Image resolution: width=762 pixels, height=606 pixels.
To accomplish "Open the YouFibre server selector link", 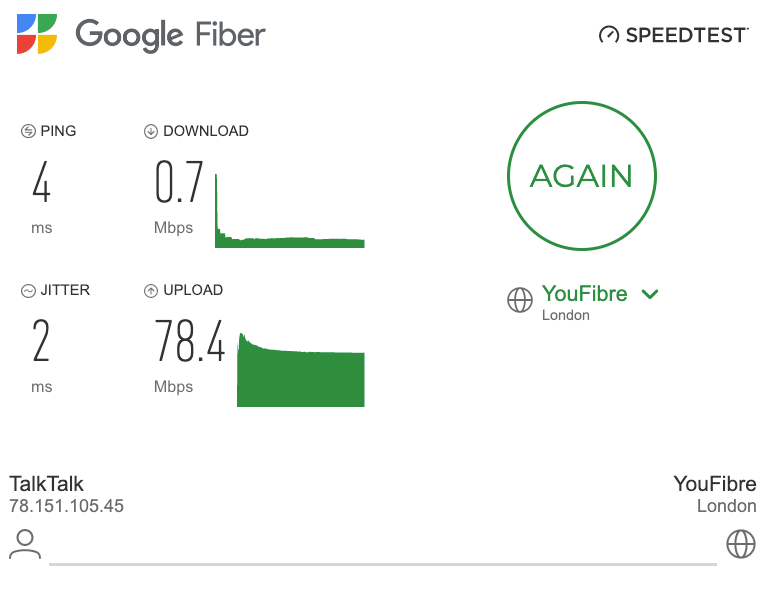I will coord(584,294).
